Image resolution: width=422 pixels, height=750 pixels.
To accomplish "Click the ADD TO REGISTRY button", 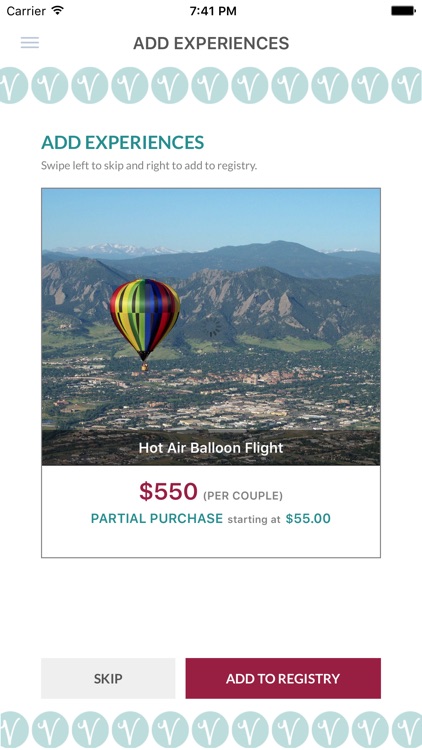I will click(283, 678).
